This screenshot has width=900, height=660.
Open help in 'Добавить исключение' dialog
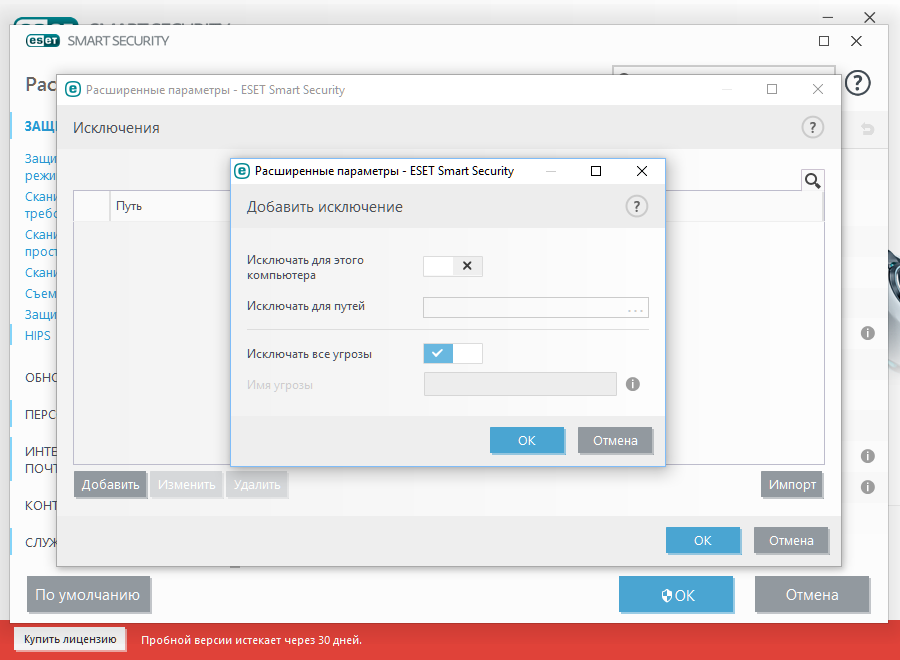point(637,206)
